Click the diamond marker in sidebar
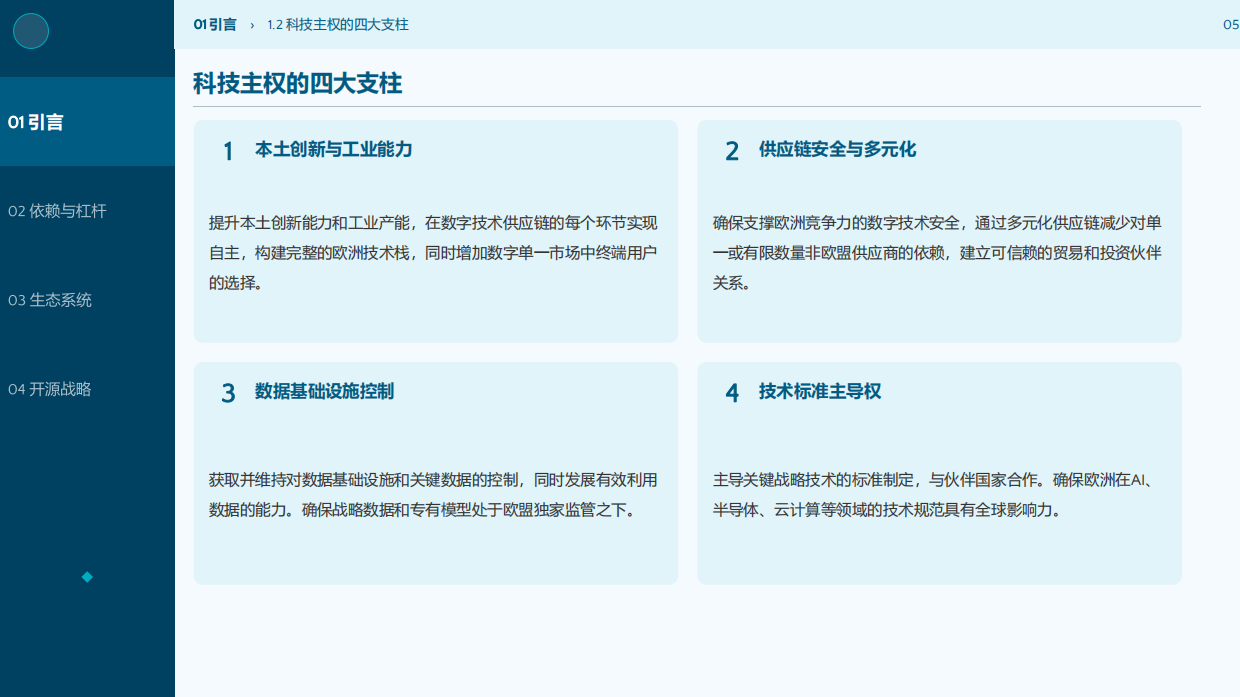The image size is (1240, 697). pyautogui.click(x=87, y=576)
